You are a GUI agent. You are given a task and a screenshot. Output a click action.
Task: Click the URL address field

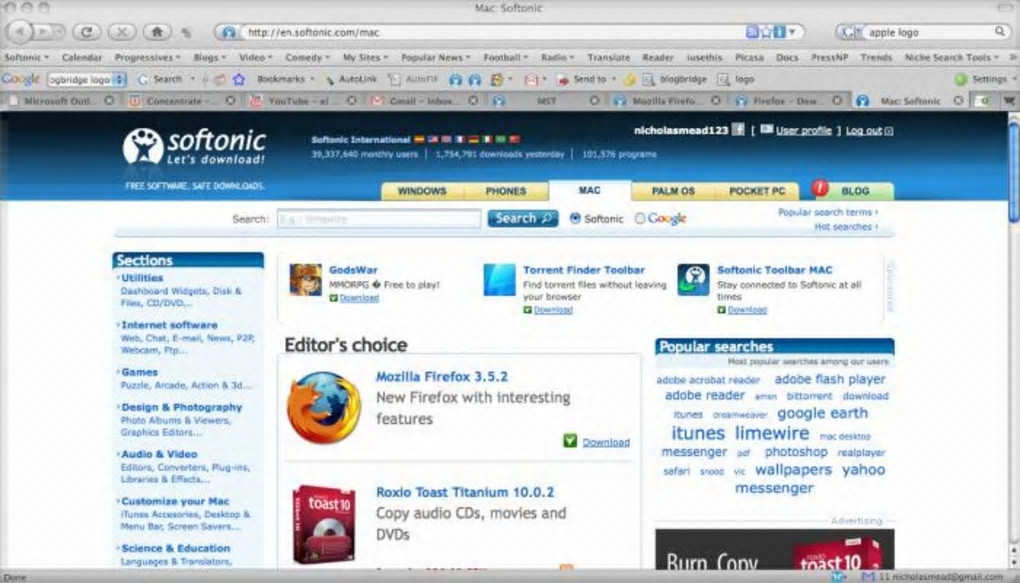[492, 32]
